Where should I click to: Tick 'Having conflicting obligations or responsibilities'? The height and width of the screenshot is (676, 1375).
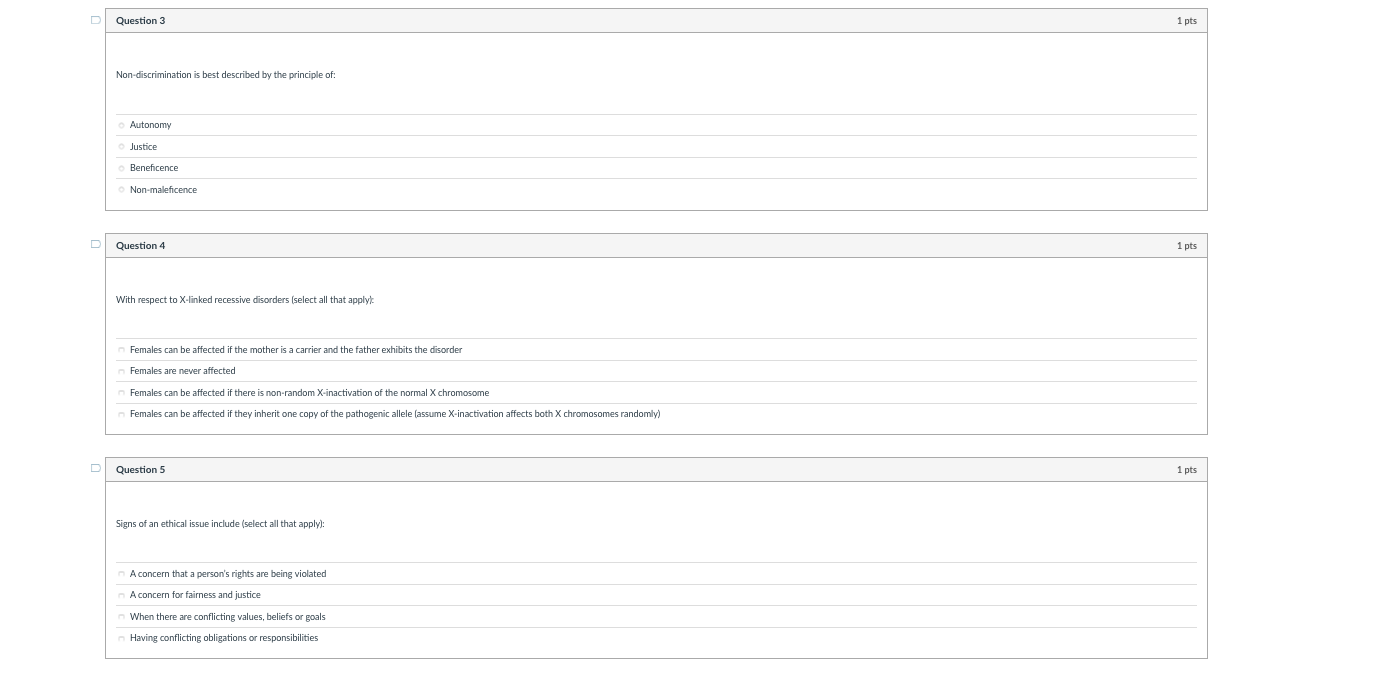coord(122,638)
